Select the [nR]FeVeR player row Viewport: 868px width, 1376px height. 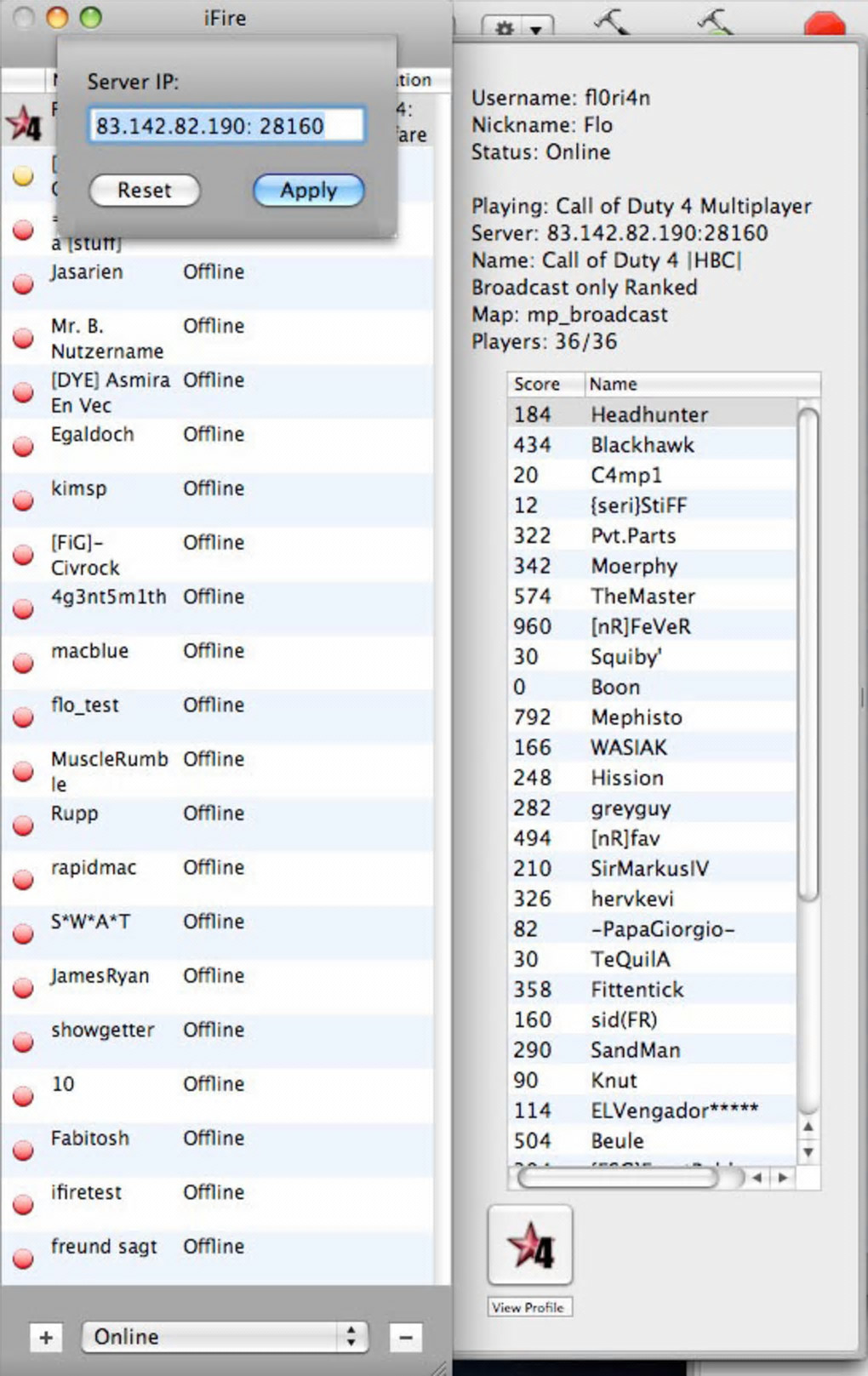[652, 626]
